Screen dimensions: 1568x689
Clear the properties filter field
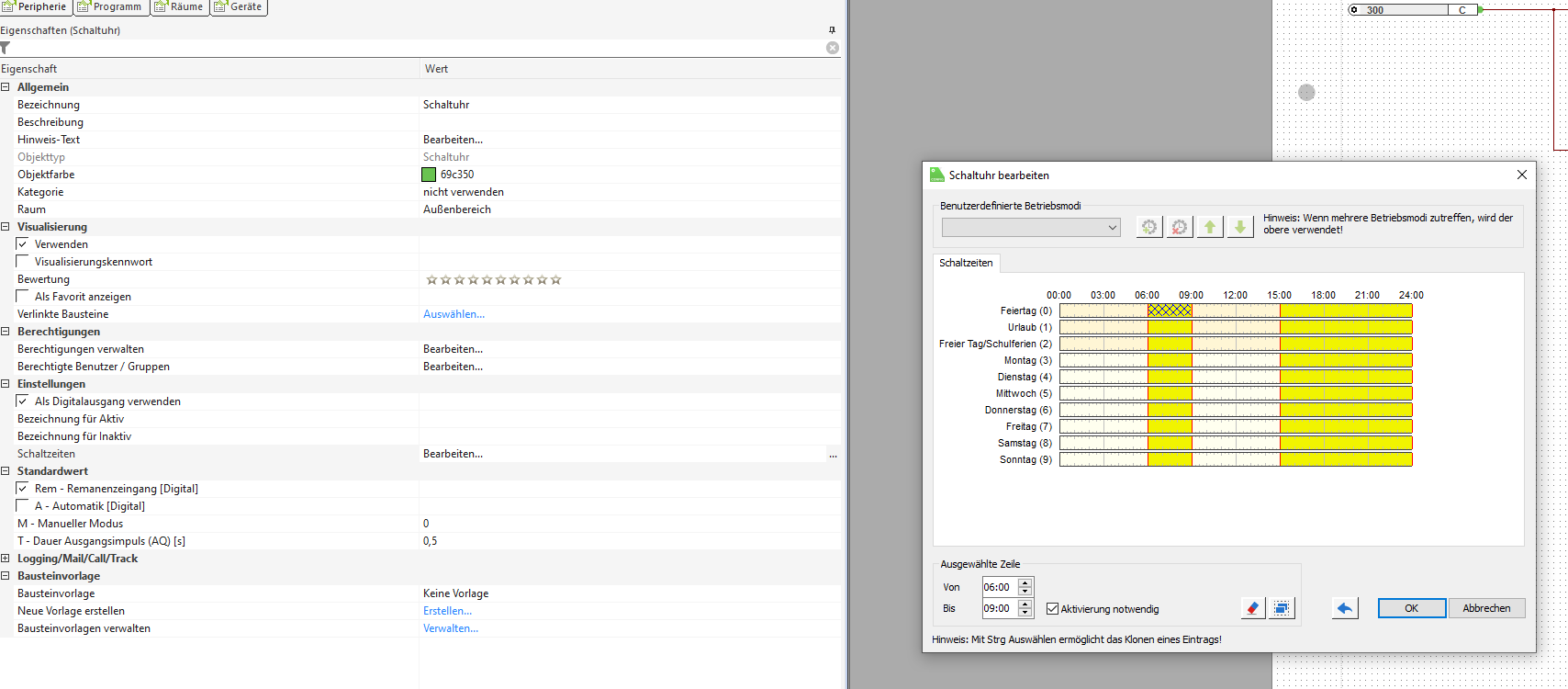tap(833, 48)
